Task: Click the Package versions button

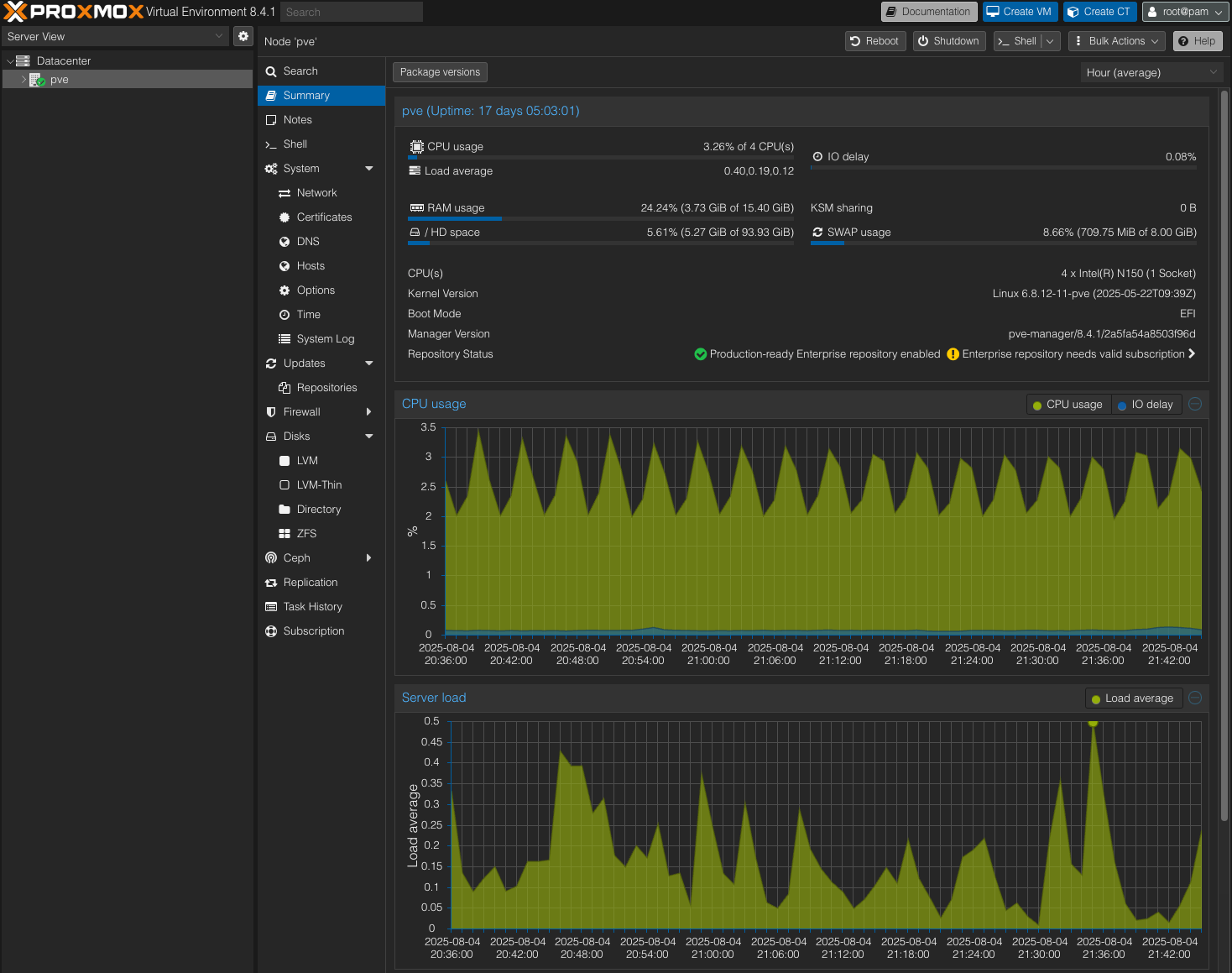Action: click(440, 72)
